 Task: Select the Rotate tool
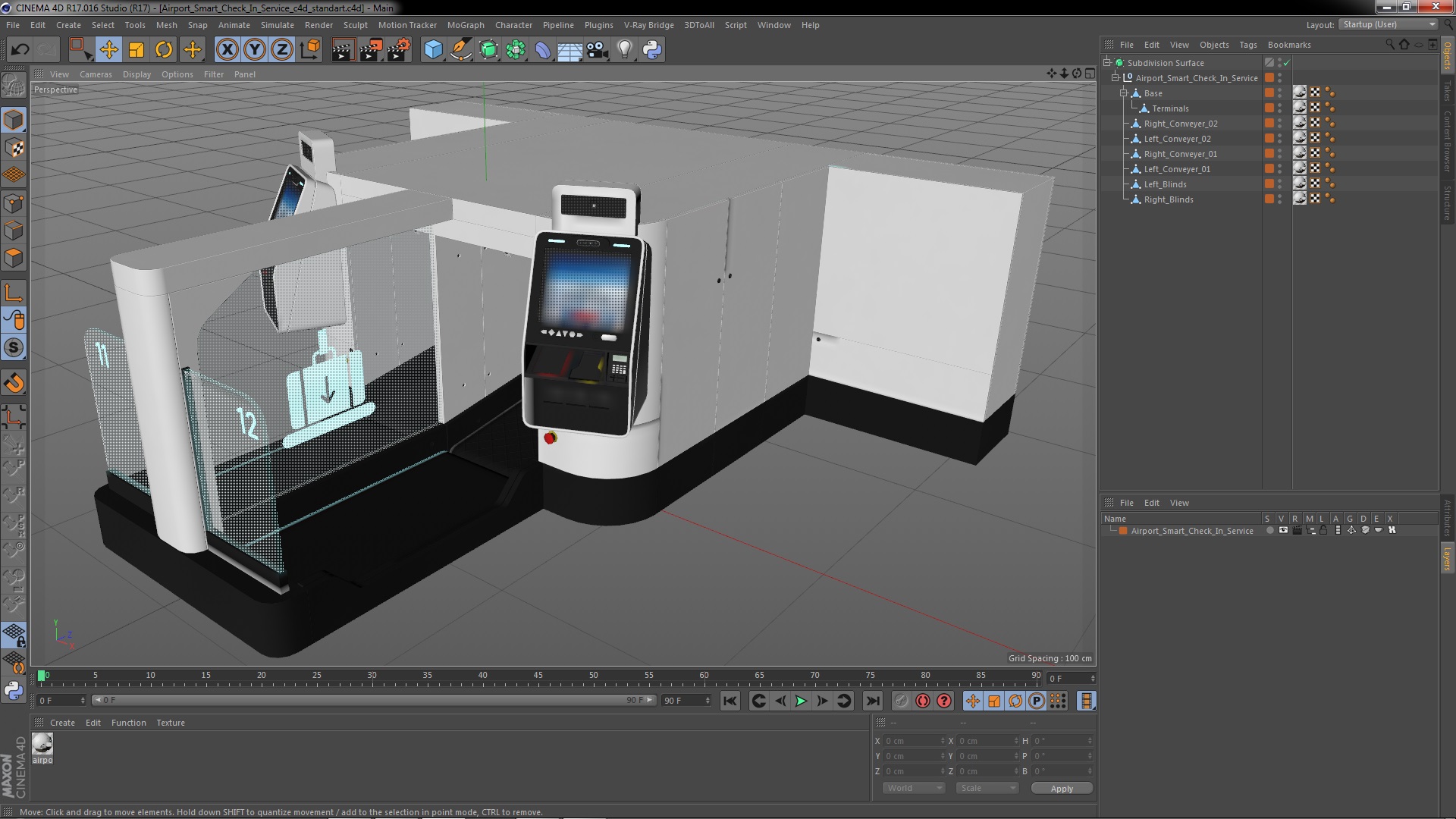click(x=164, y=50)
